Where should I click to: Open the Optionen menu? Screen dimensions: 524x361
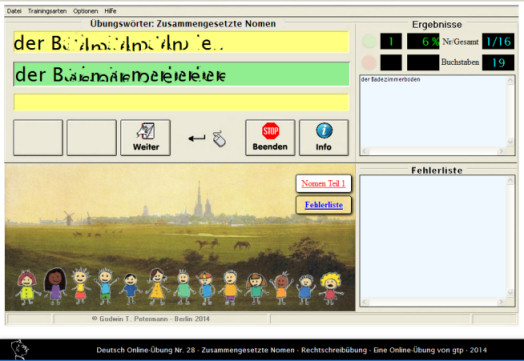(86, 11)
